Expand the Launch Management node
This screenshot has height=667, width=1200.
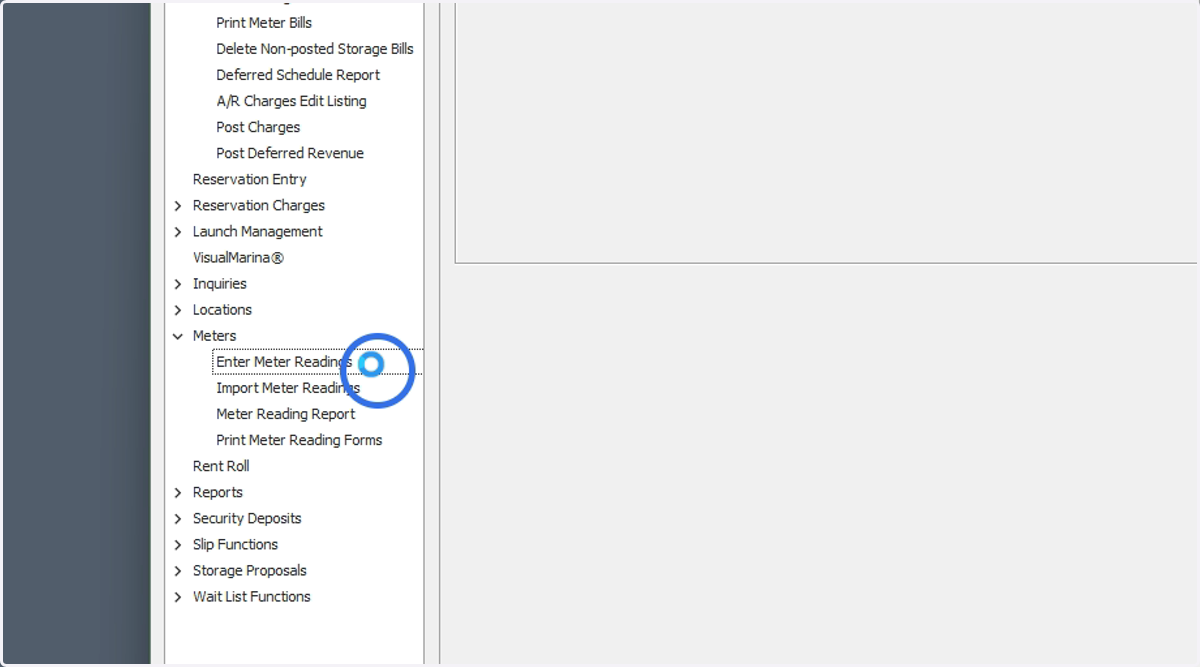tap(178, 231)
